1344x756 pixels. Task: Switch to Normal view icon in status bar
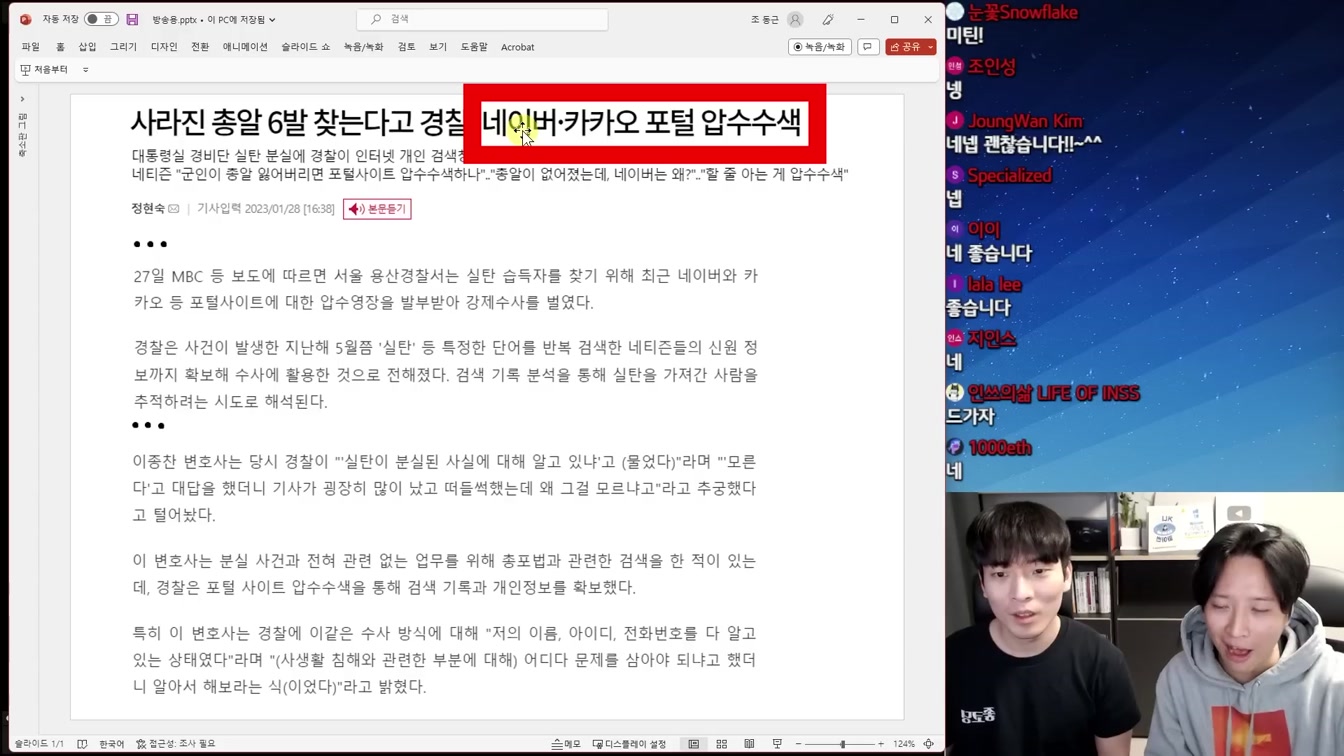[x=693, y=744]
